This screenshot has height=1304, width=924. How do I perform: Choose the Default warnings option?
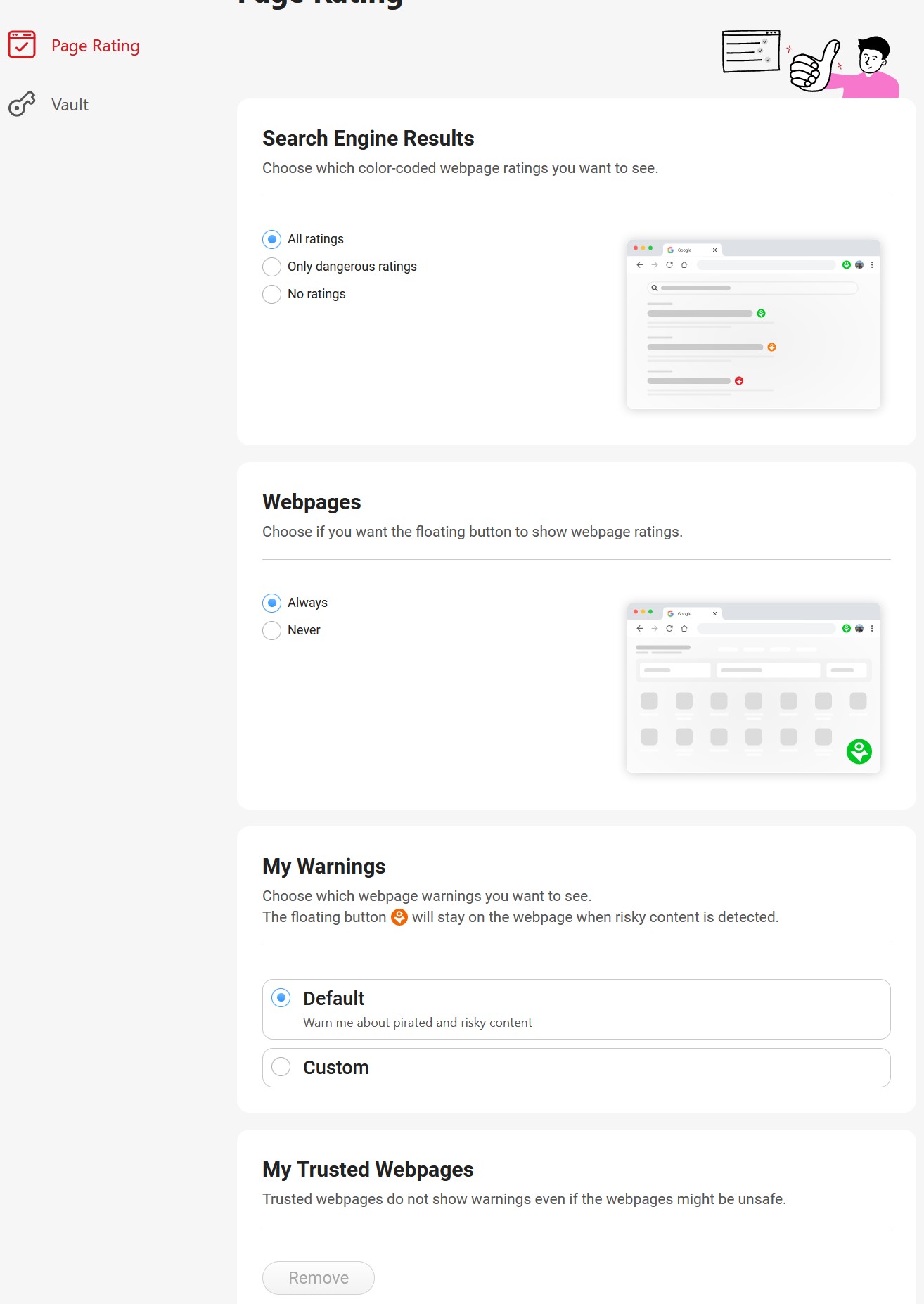[281, 997]
